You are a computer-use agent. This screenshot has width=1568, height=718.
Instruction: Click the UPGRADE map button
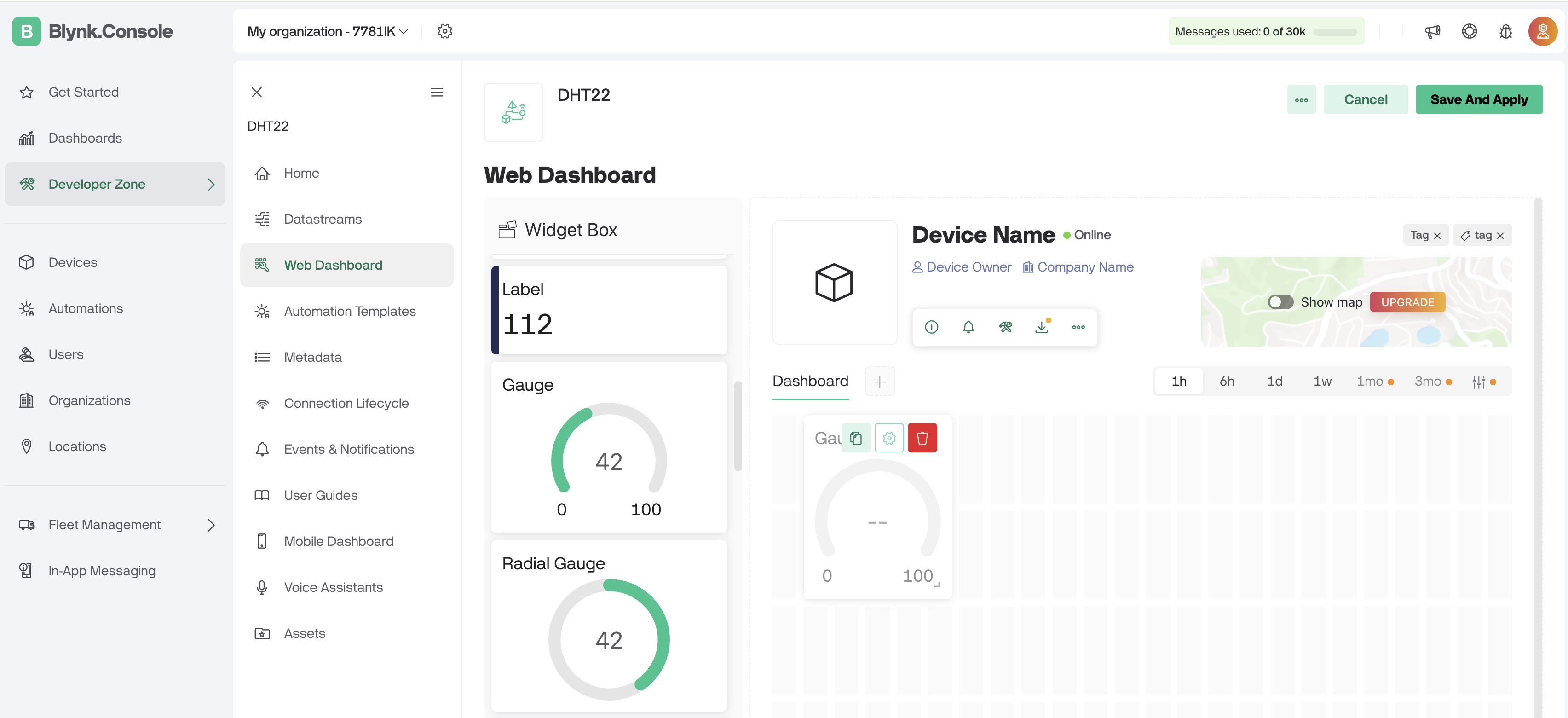pos(1407,302)
